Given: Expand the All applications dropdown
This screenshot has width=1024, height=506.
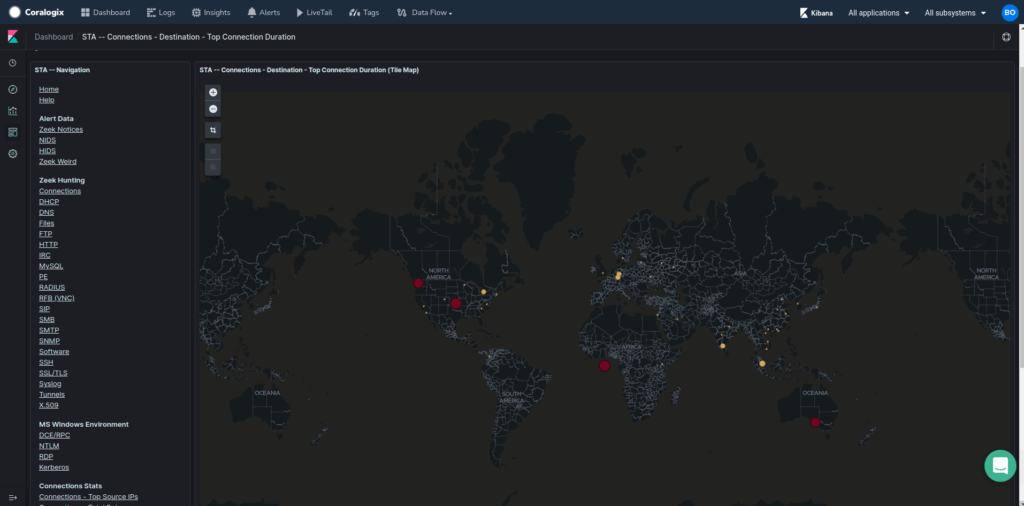Looking at the screenshot, I should pos(878,12).
